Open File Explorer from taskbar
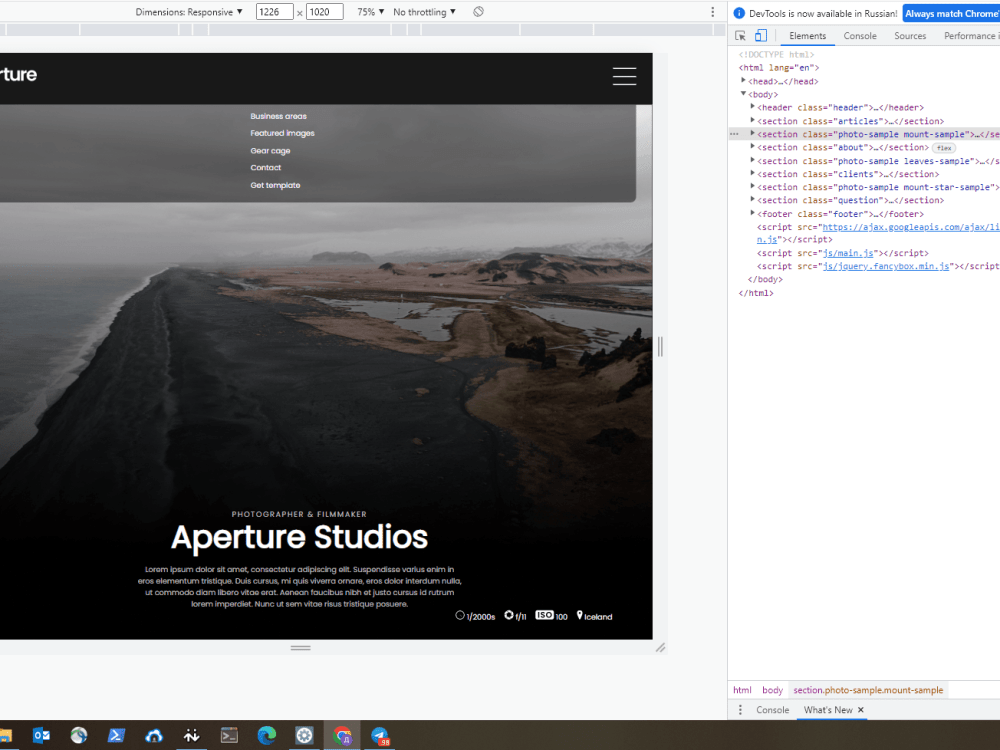Viewport: 1000px width, 750px height. 5,735
